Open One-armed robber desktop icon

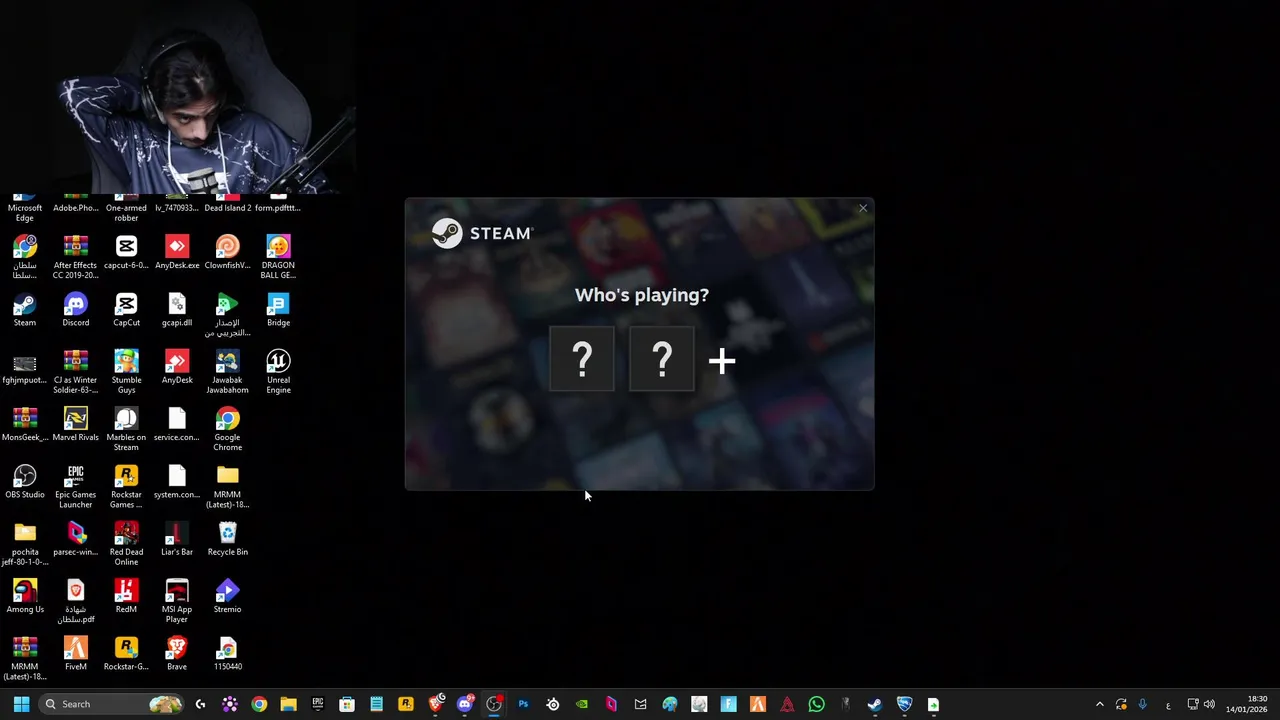[x=126, y=207]
